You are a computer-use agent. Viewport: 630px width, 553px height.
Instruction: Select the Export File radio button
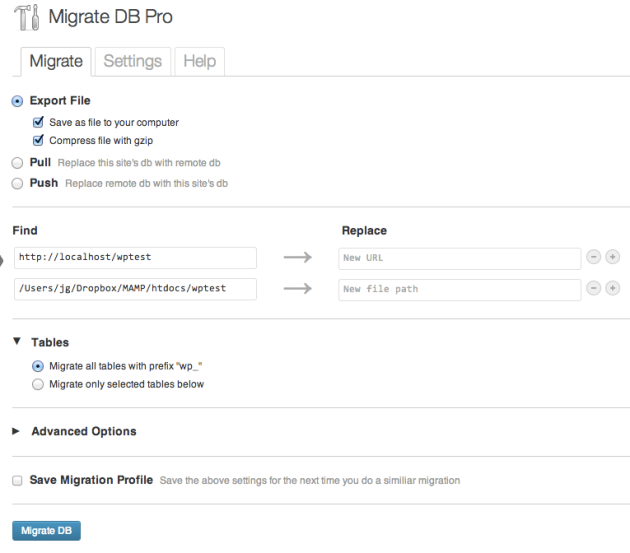pyautogui.click(x=17, y=101)
